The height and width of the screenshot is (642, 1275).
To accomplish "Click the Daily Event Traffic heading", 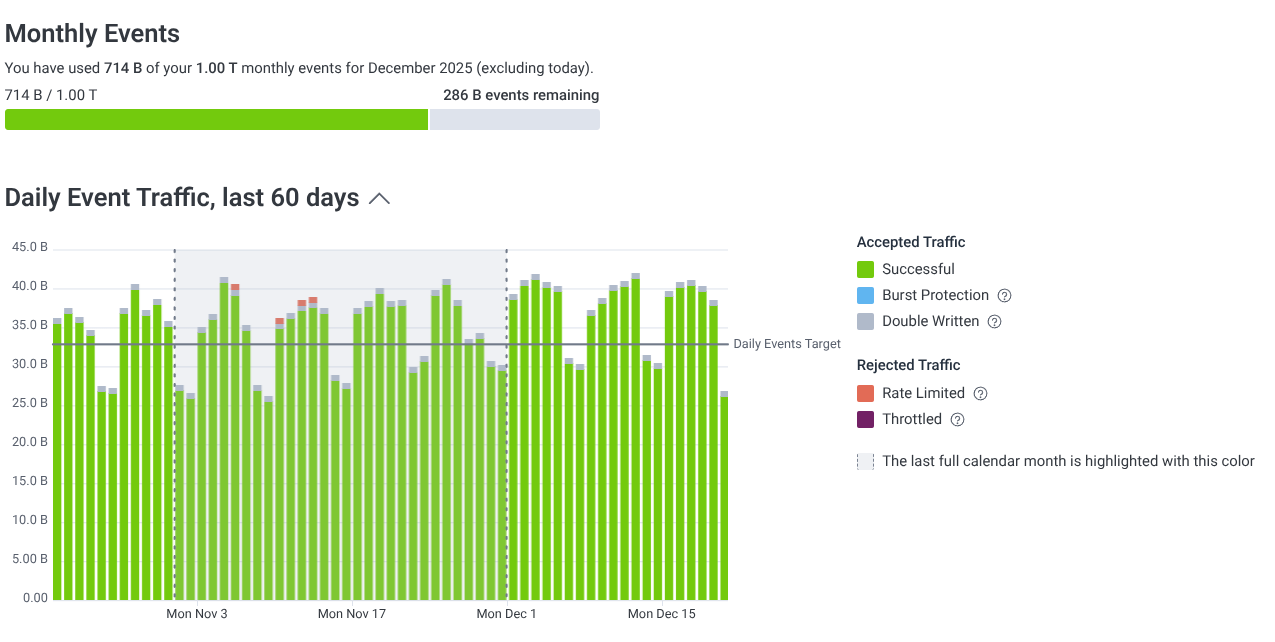I will click(182, 198).
